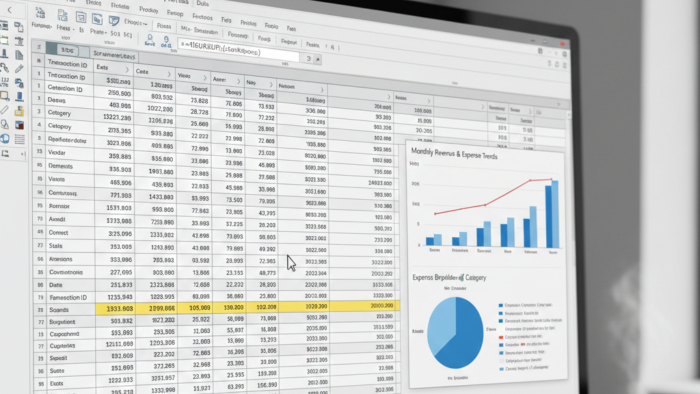Open the filter arrow on the Exts column header
700x394 pixels.
[127, 70]
